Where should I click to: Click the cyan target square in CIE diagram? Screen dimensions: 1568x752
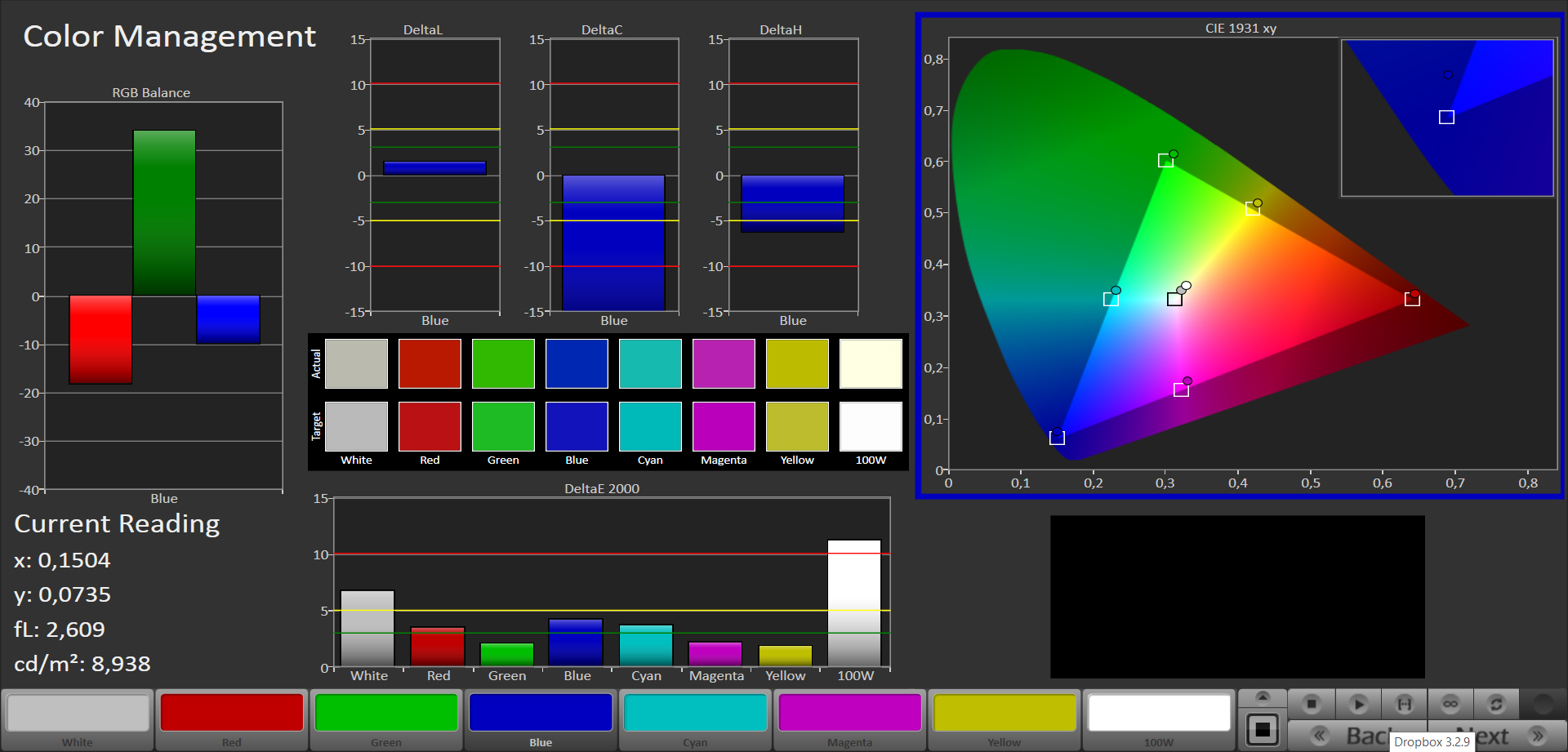click(1111, 300)
